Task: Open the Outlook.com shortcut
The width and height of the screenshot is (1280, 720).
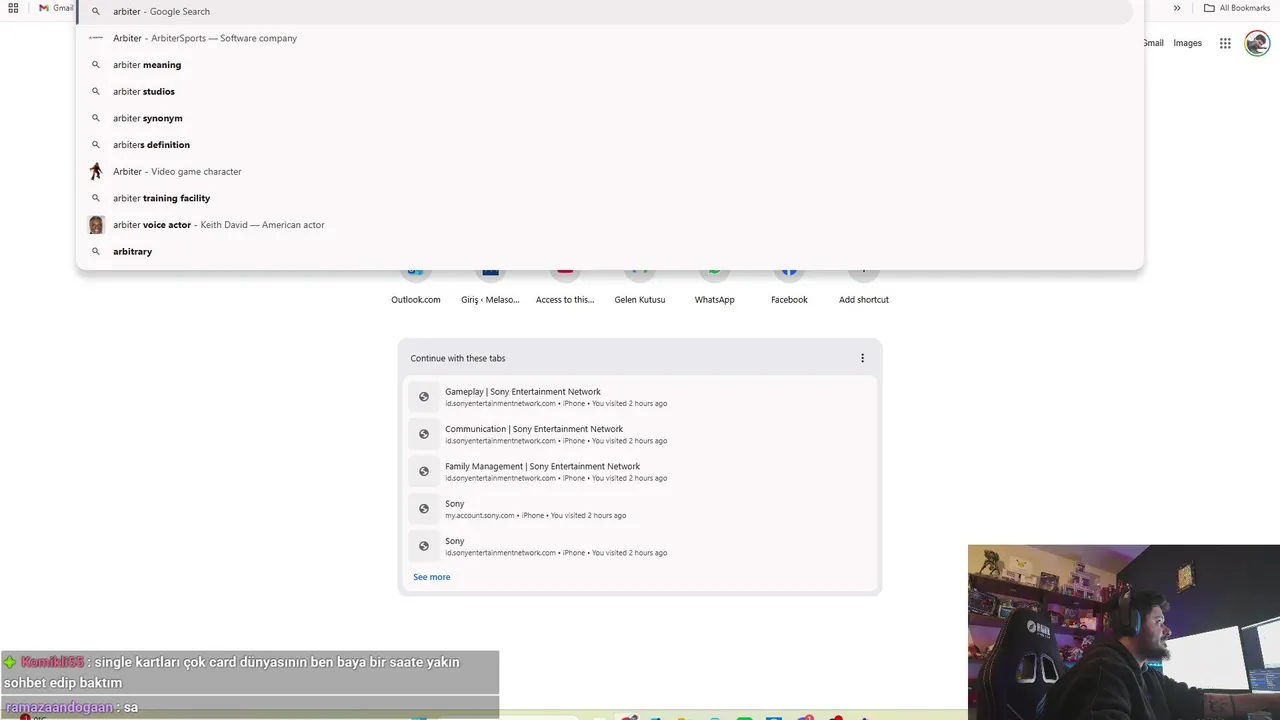Action: [x=416, y=286]
